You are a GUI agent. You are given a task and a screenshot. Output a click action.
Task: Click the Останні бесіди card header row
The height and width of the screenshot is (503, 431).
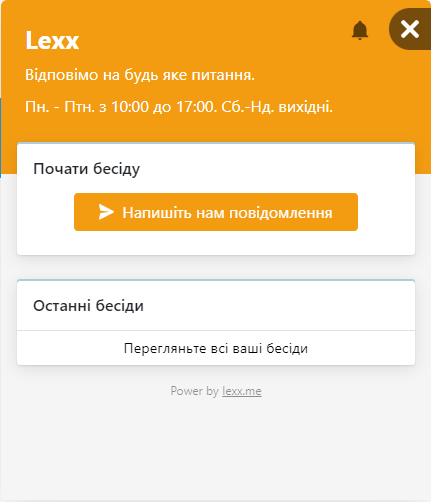(216, 306)
